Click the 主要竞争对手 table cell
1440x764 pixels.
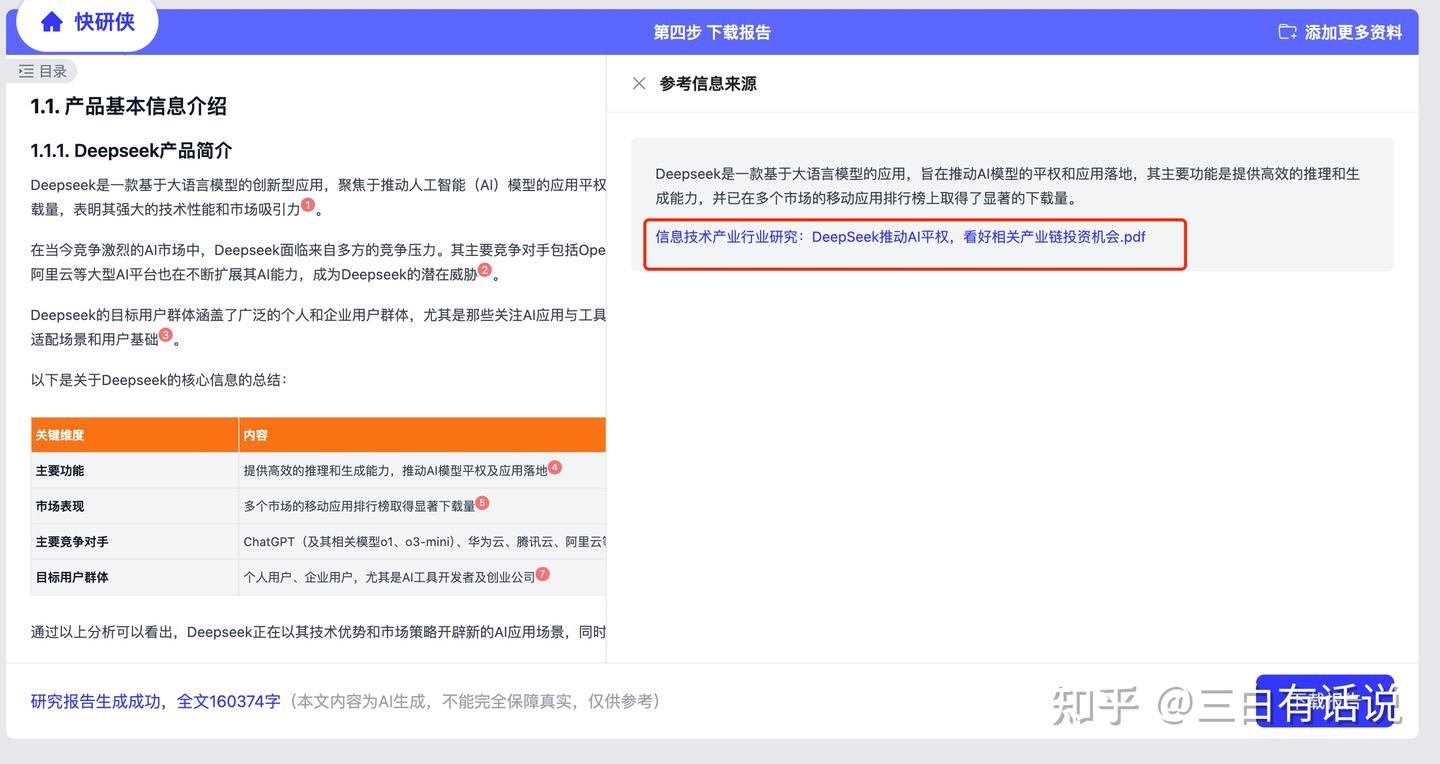coord(135,541)
